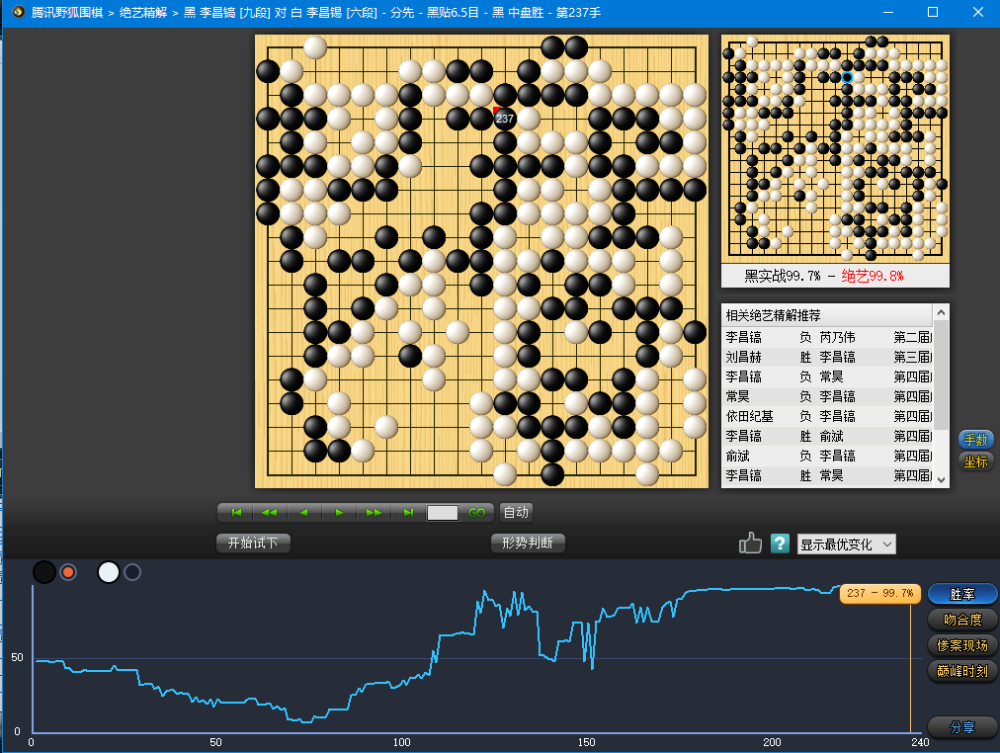Click the recommendation list scroll-up arrow
Viewport: 1000px width, 753px height.
pos(941,312)
